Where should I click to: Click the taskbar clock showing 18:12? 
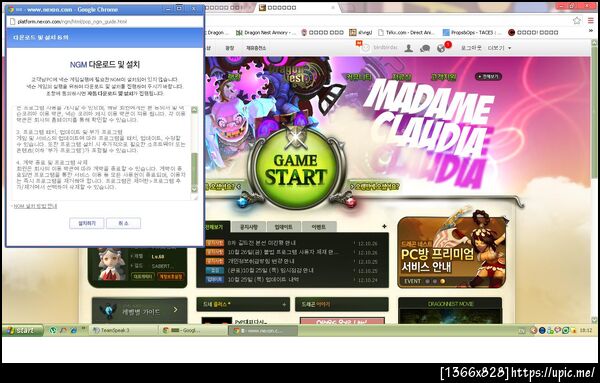tap(586, 330)
